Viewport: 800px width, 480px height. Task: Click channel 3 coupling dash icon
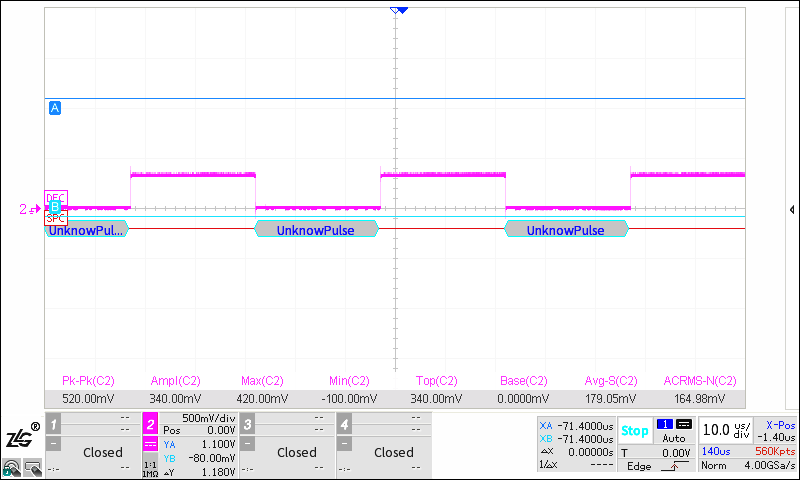247,444
